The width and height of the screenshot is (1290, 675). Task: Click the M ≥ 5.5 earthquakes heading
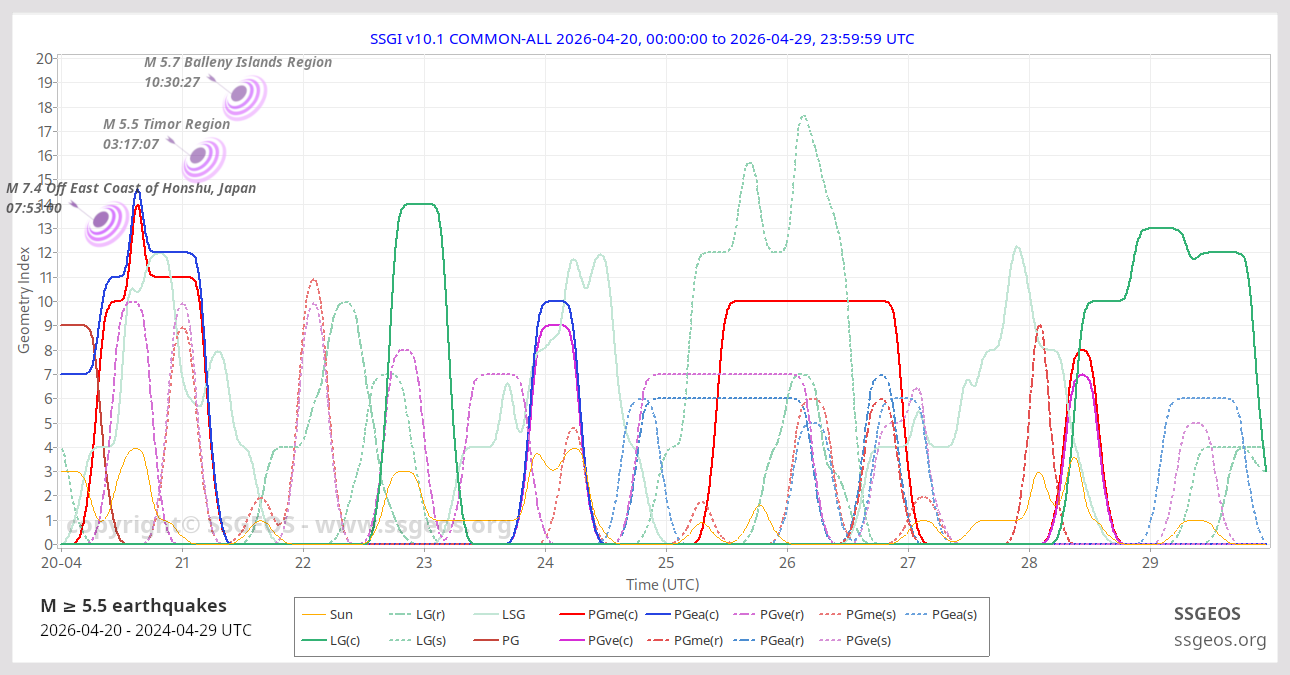133,606
